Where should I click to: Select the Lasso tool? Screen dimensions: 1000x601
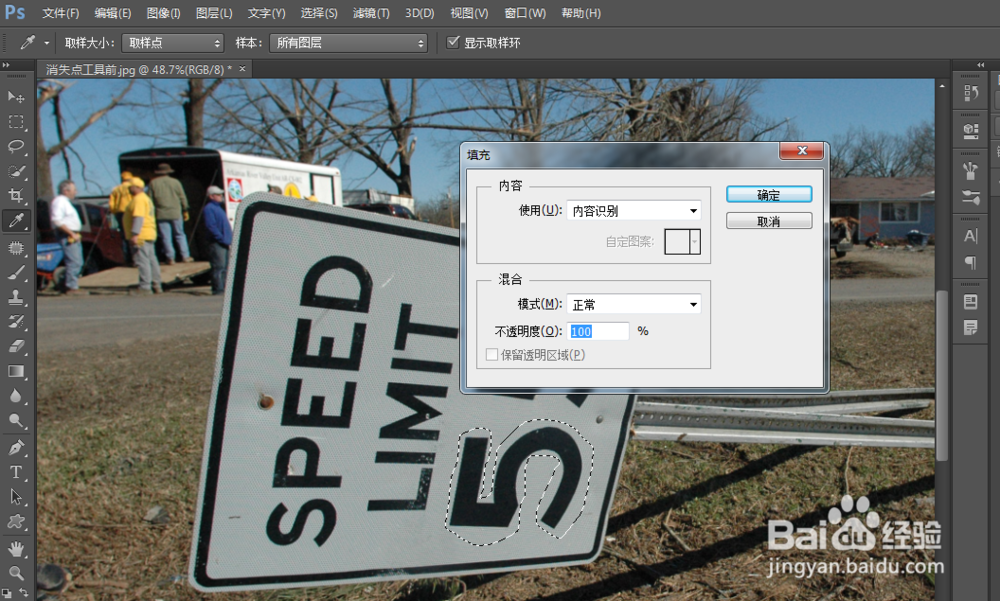16,146
